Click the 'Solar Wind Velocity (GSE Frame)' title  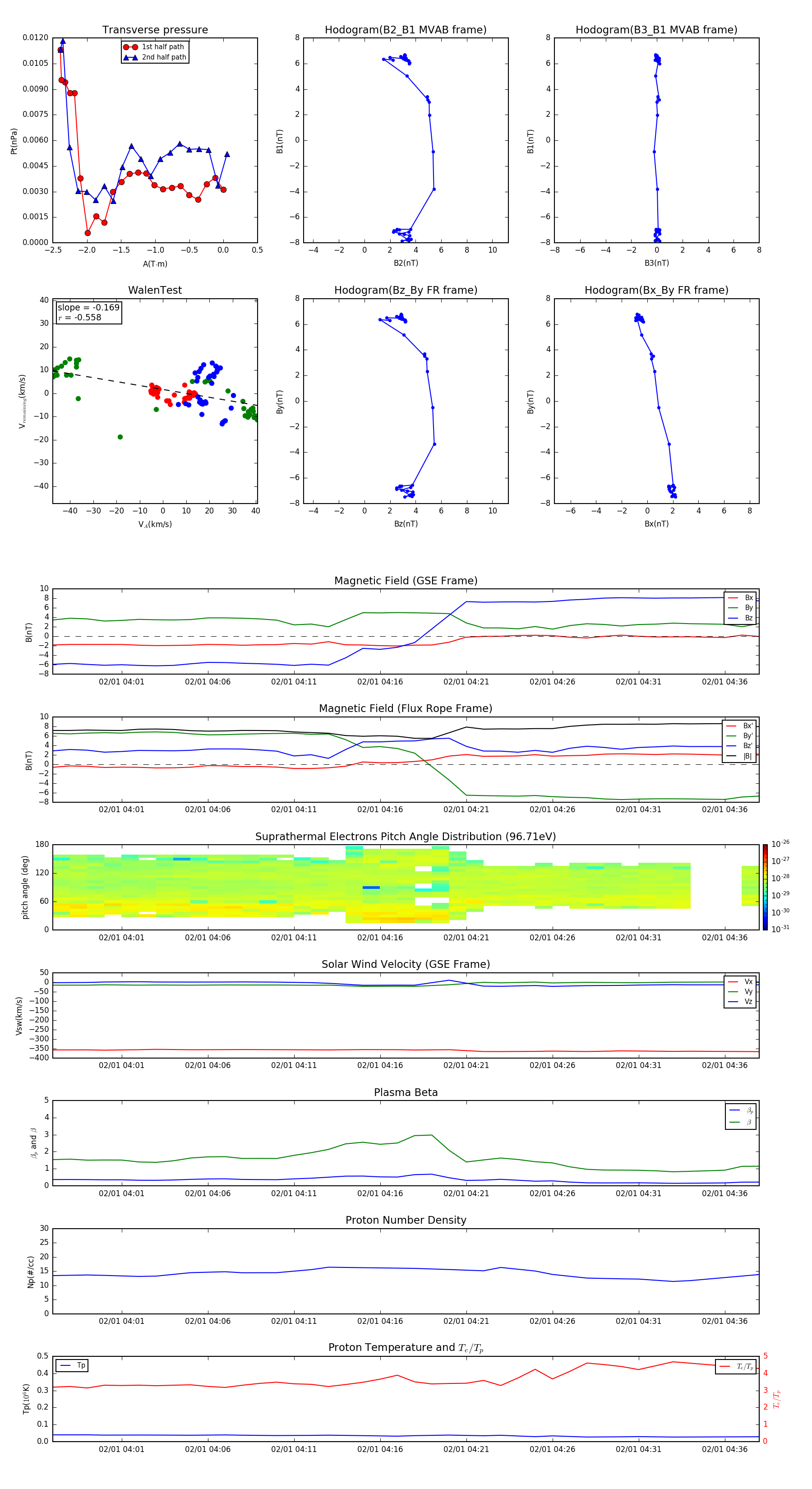[x=406, y=965]
